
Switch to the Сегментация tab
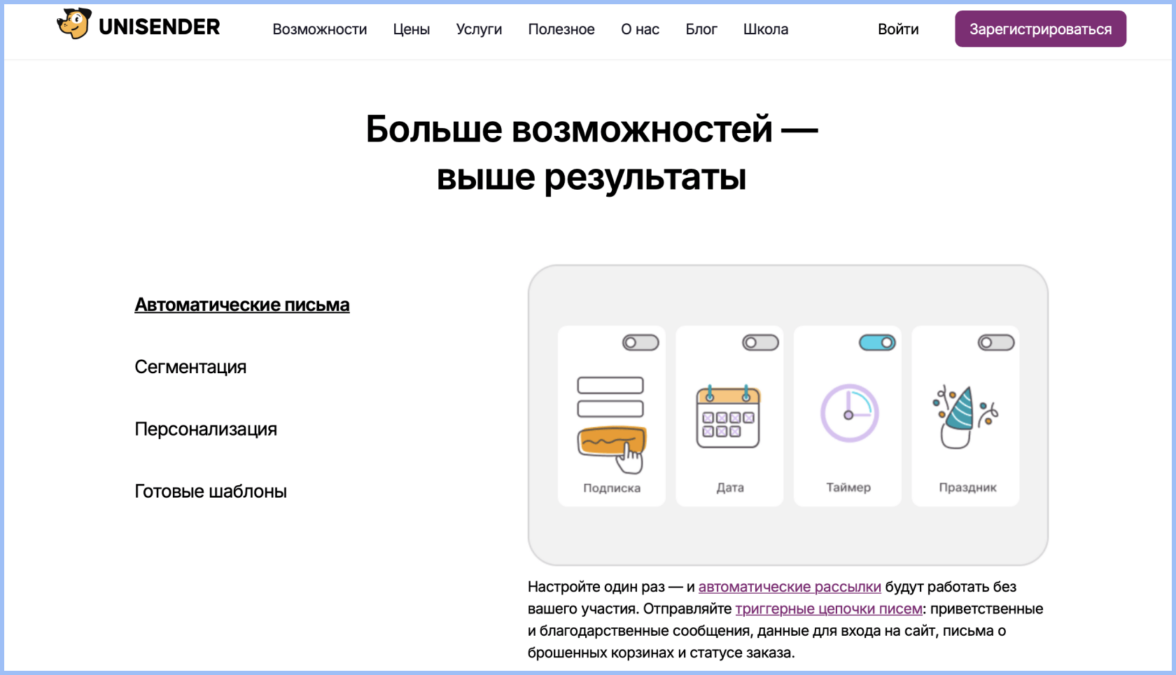click(190, 367)
